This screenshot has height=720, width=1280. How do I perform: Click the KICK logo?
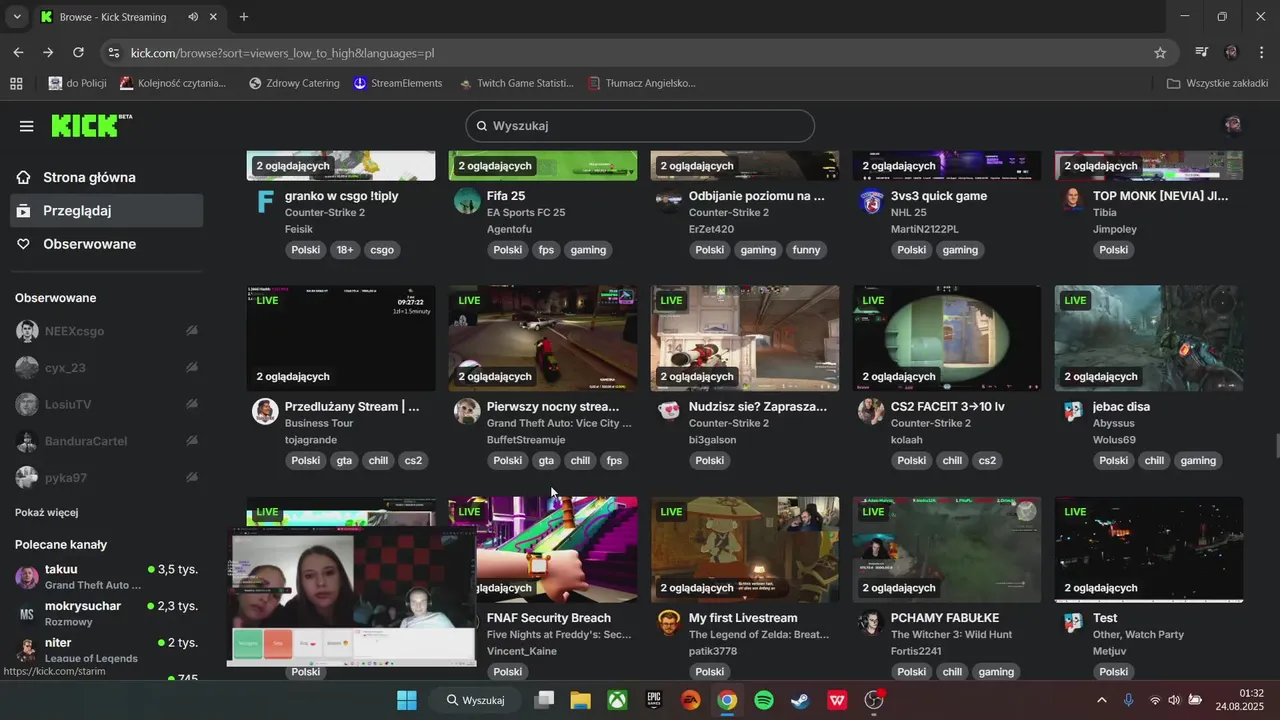tap(91, 125)
